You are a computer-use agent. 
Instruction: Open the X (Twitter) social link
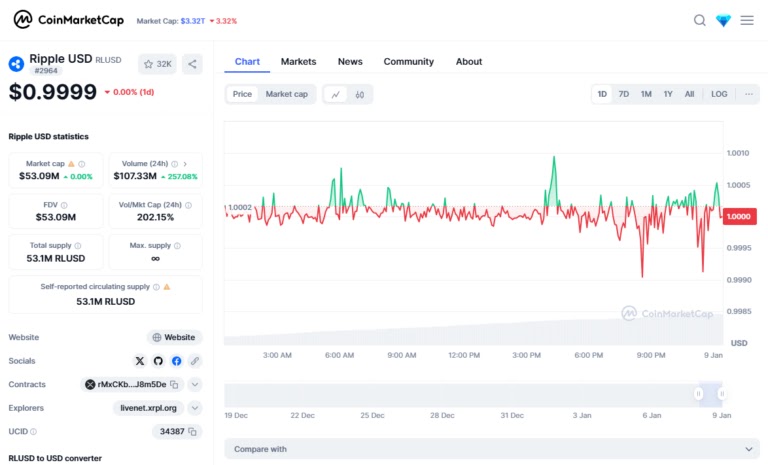click(x=140, y=361)
